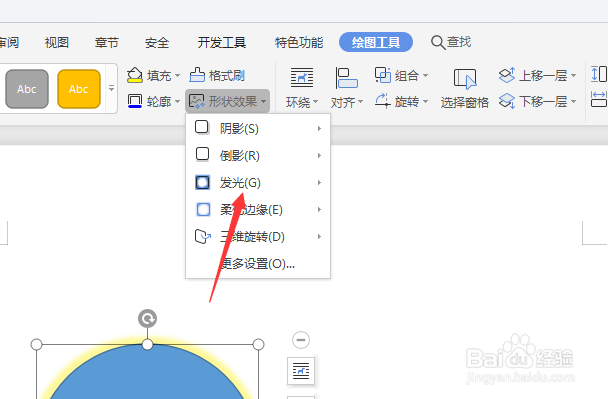Click the reflection effect icon in menu
This screenshot has width=608, height=399.
click(202, 154)
